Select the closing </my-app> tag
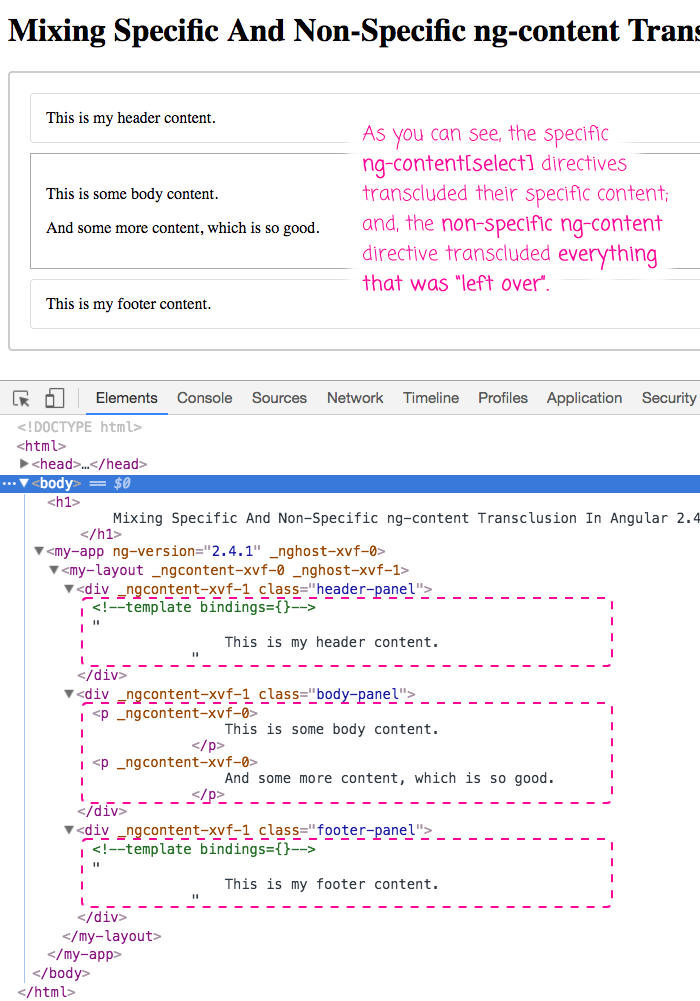Screen dimensions: 700x1001 (x=84, y=954)
